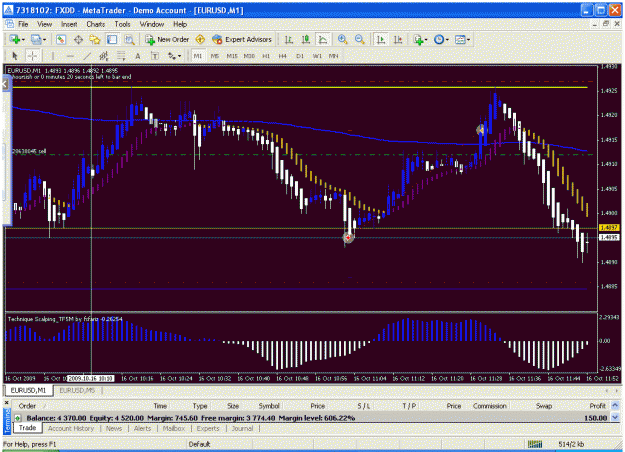The height and width of the screenshot is (452, 625).
Task: Switch chart to bar chart icon
Action: (289, 39)
